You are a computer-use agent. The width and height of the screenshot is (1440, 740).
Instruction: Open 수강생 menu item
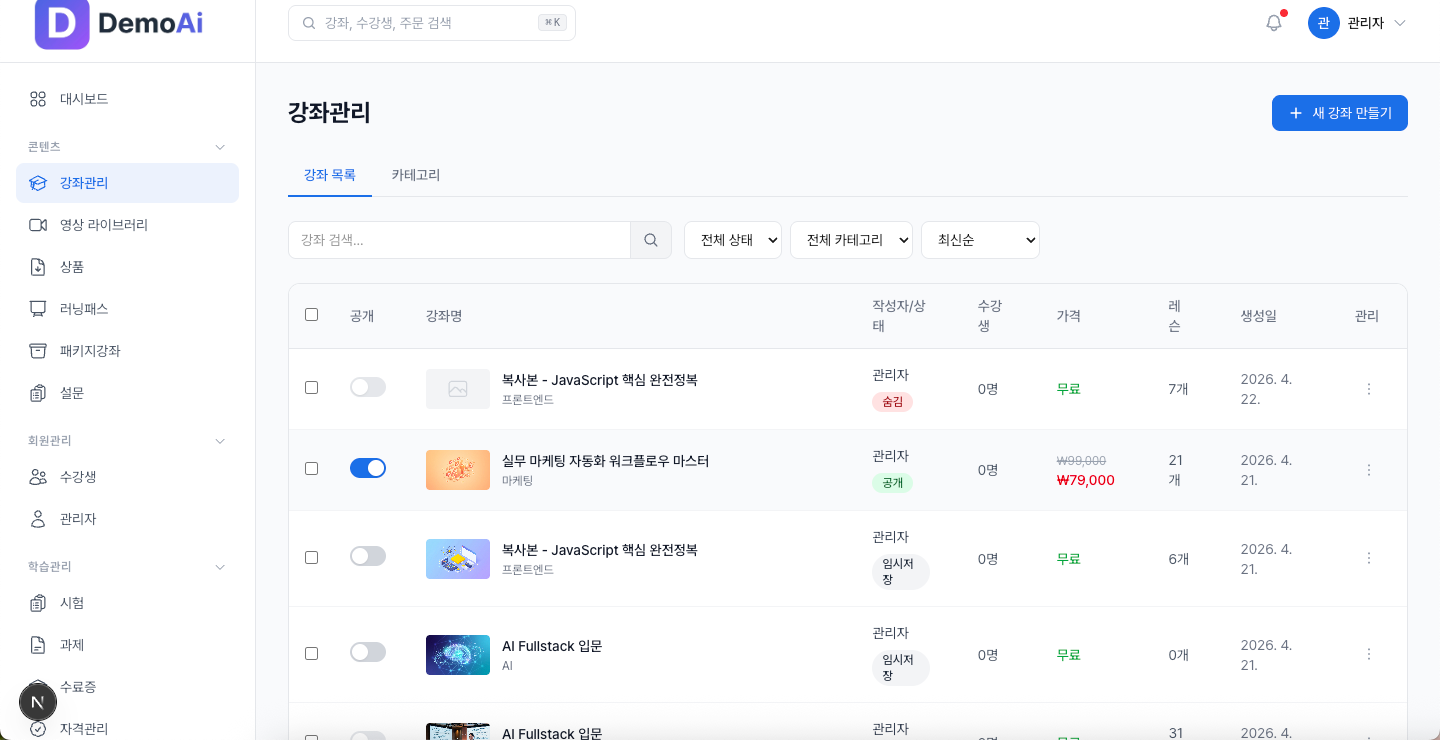coord(127,477)
